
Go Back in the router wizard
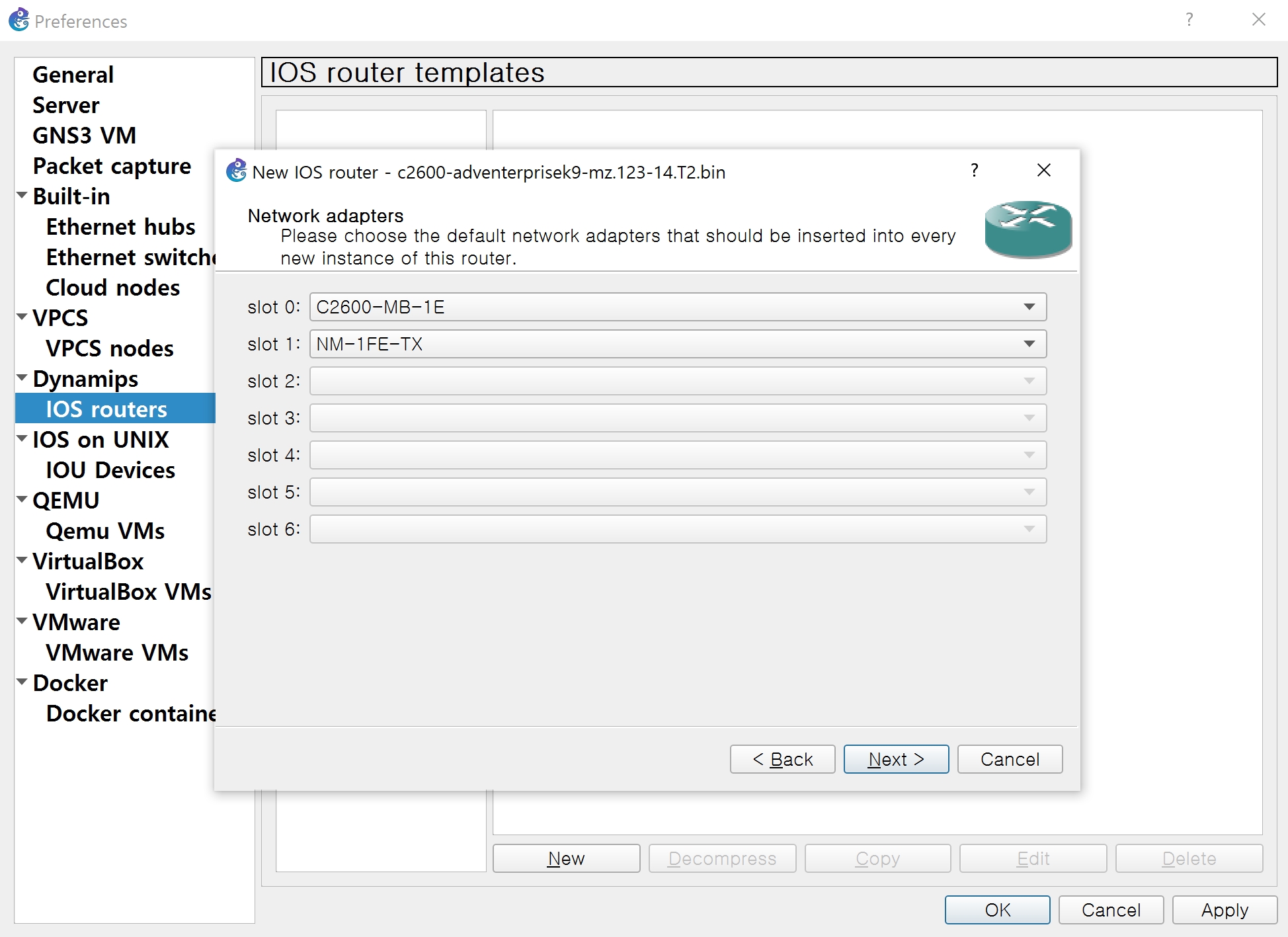tap(782, 759)
